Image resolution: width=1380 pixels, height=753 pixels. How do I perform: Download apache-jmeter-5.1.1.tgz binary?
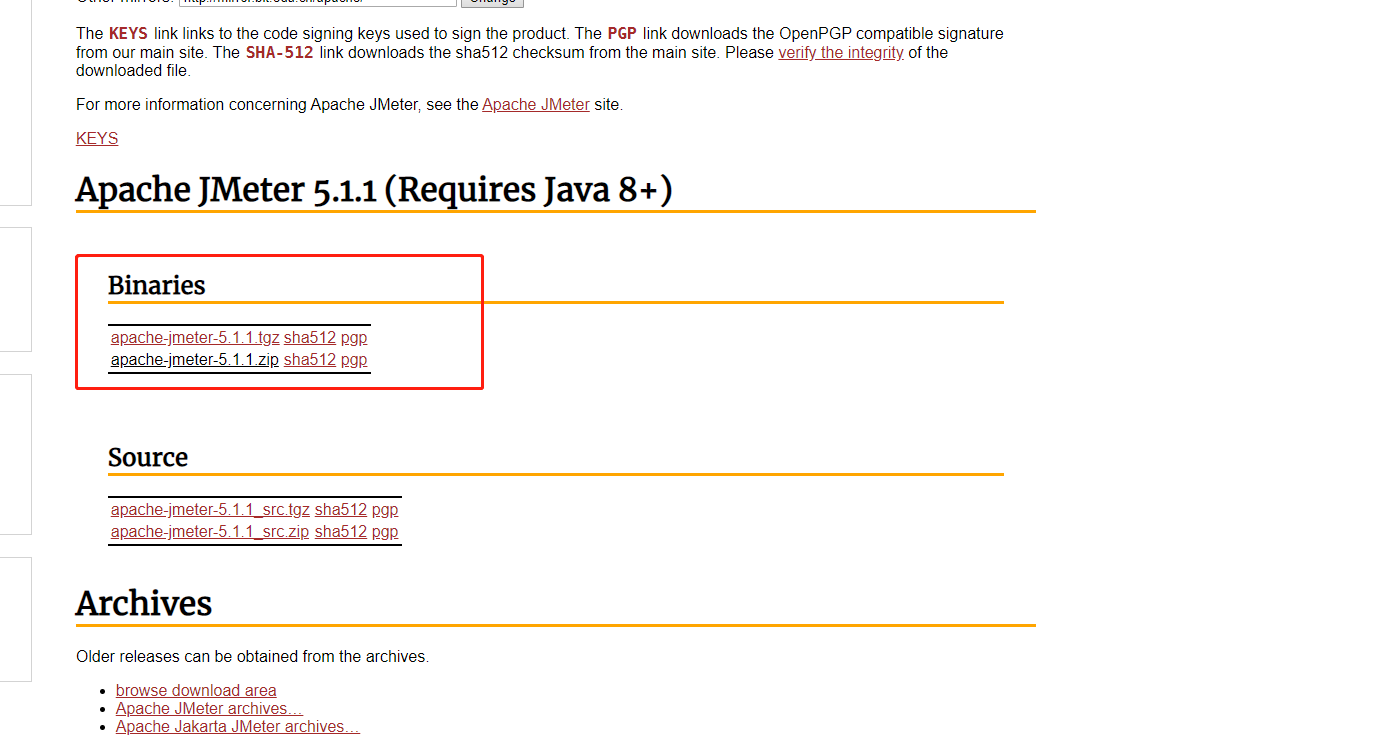coord(195,337)
